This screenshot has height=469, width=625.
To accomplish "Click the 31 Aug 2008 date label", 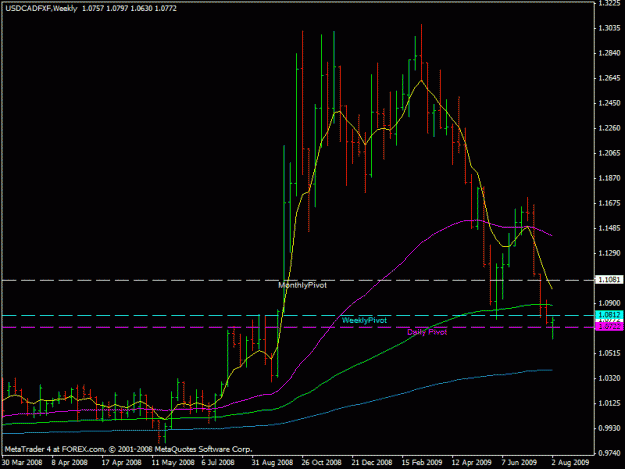I will [x=272, y=463].
